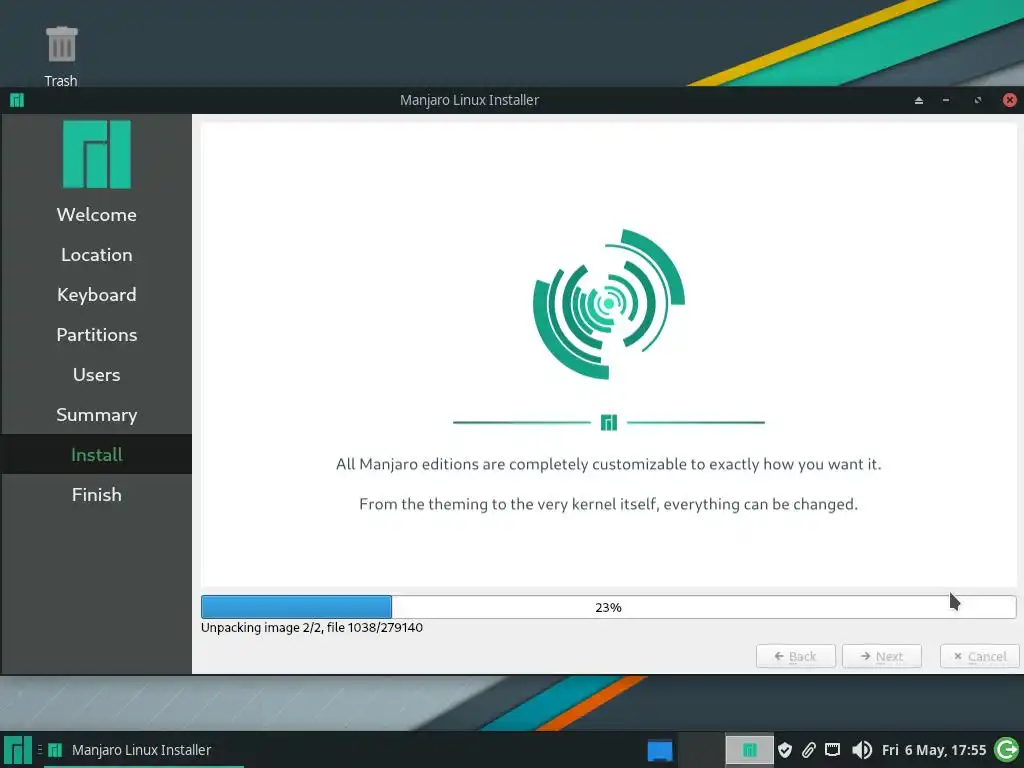Viewport: 1024px width, 768px height.
Task: Select the Users step in the sidebar
Action: click(97, 375)
